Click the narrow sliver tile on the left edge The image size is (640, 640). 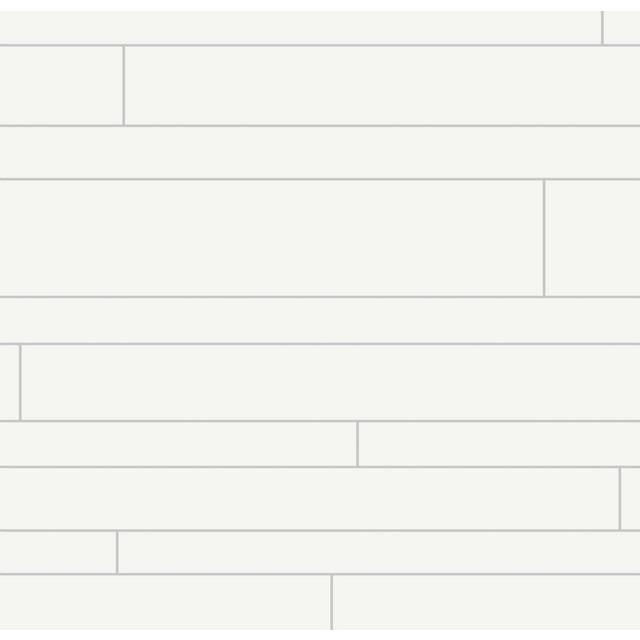9,382
